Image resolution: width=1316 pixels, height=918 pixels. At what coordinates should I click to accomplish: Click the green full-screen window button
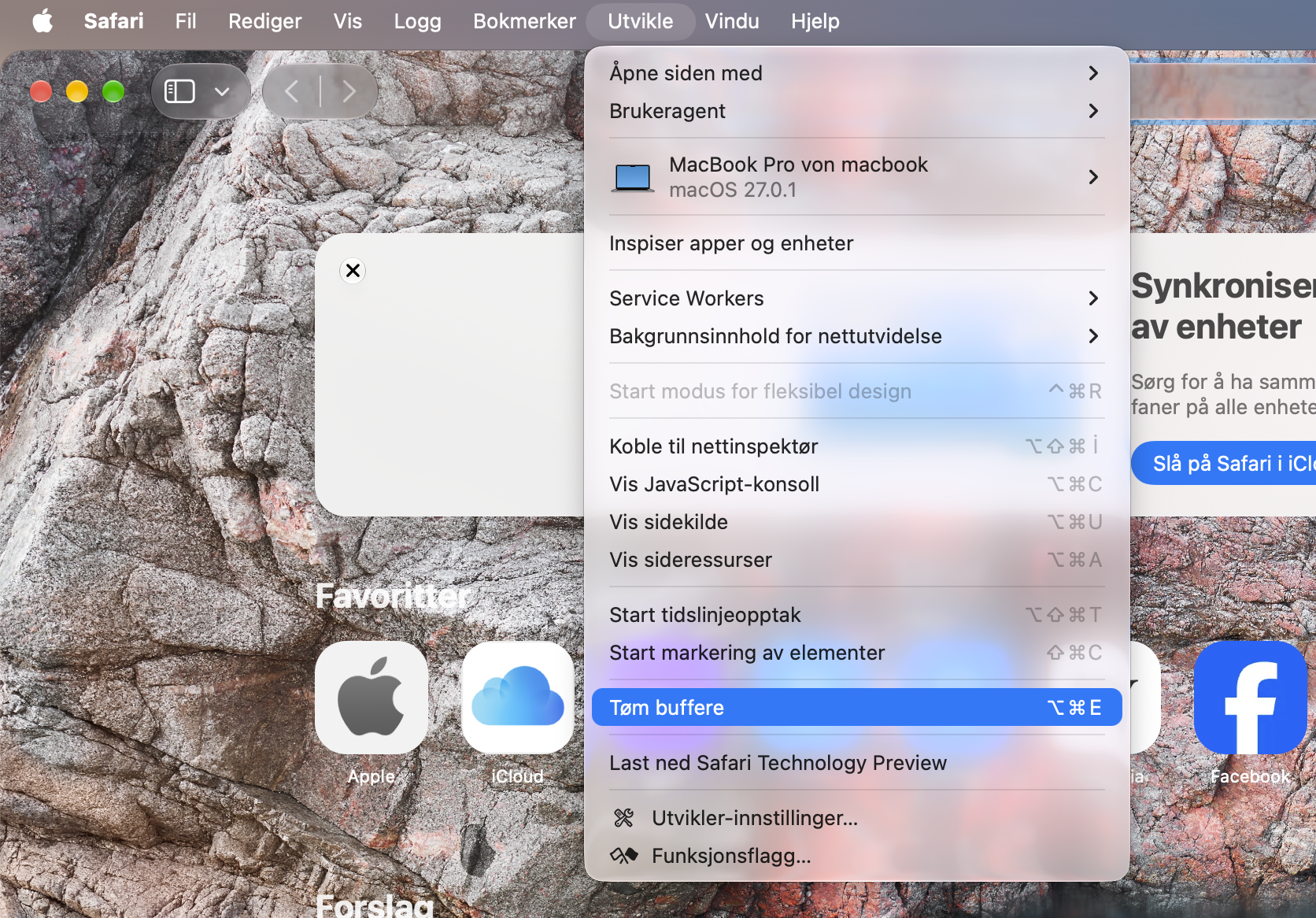click(113, 91)
